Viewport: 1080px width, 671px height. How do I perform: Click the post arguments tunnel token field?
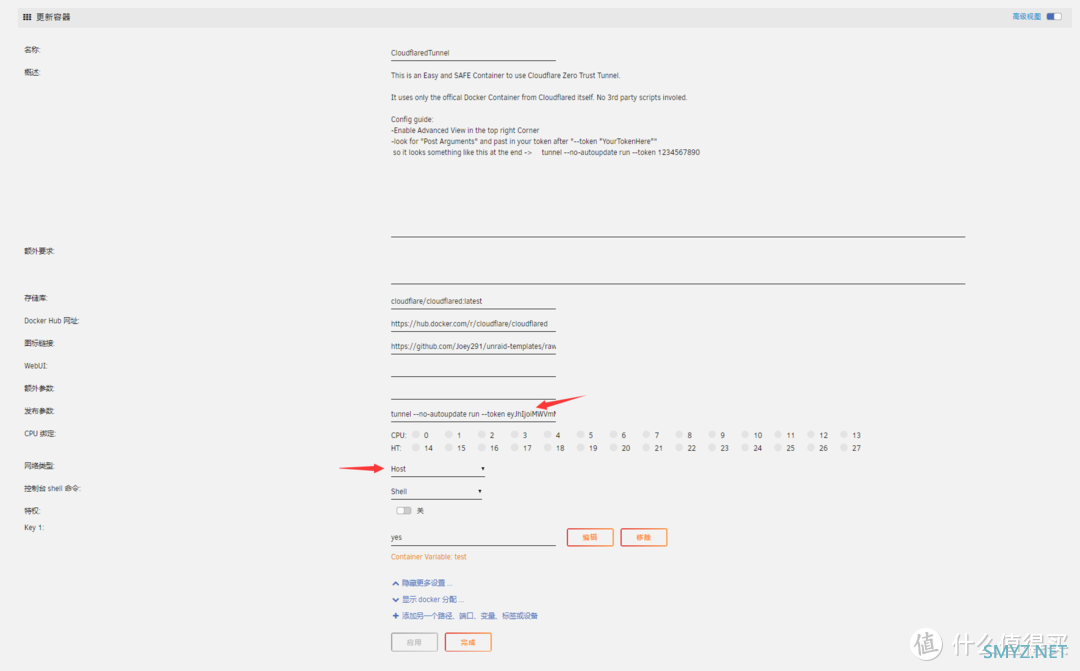point(472,414)
